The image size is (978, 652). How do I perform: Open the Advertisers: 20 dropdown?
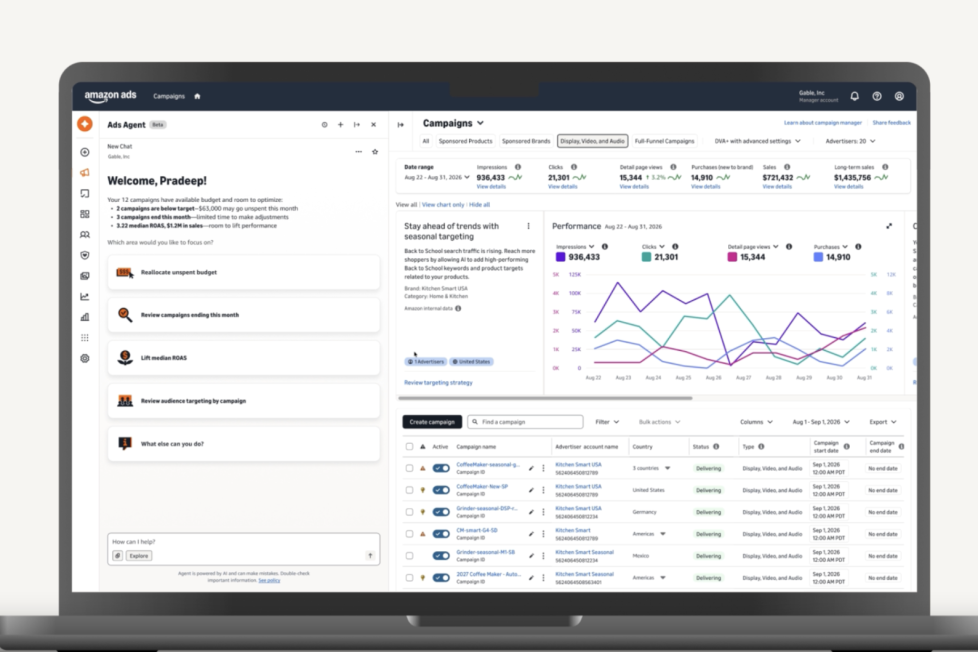click(850, 141)
